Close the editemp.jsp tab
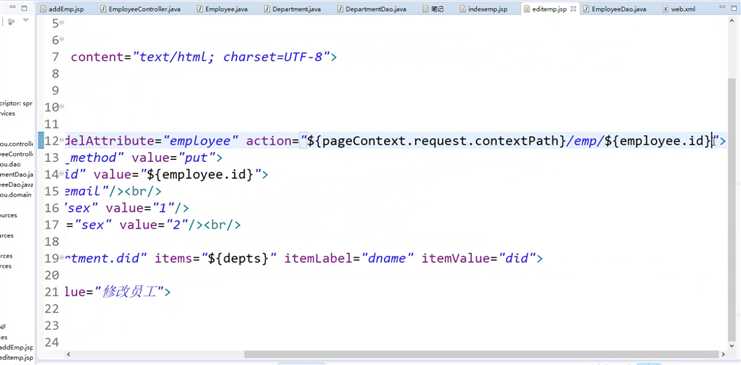Image resolution: width=741 pixels, height=365 pixels. (573, 9)
